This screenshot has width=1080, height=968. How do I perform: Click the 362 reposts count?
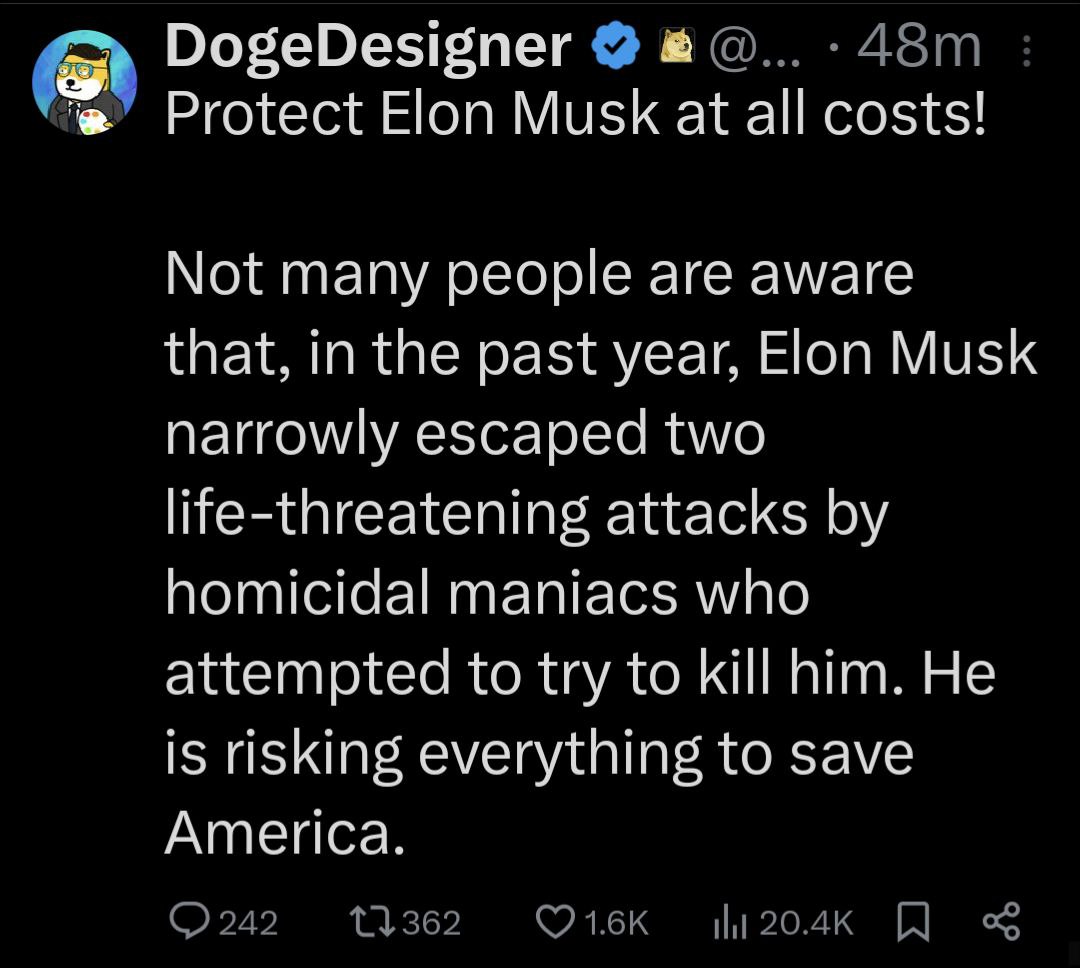coord(430,922)
